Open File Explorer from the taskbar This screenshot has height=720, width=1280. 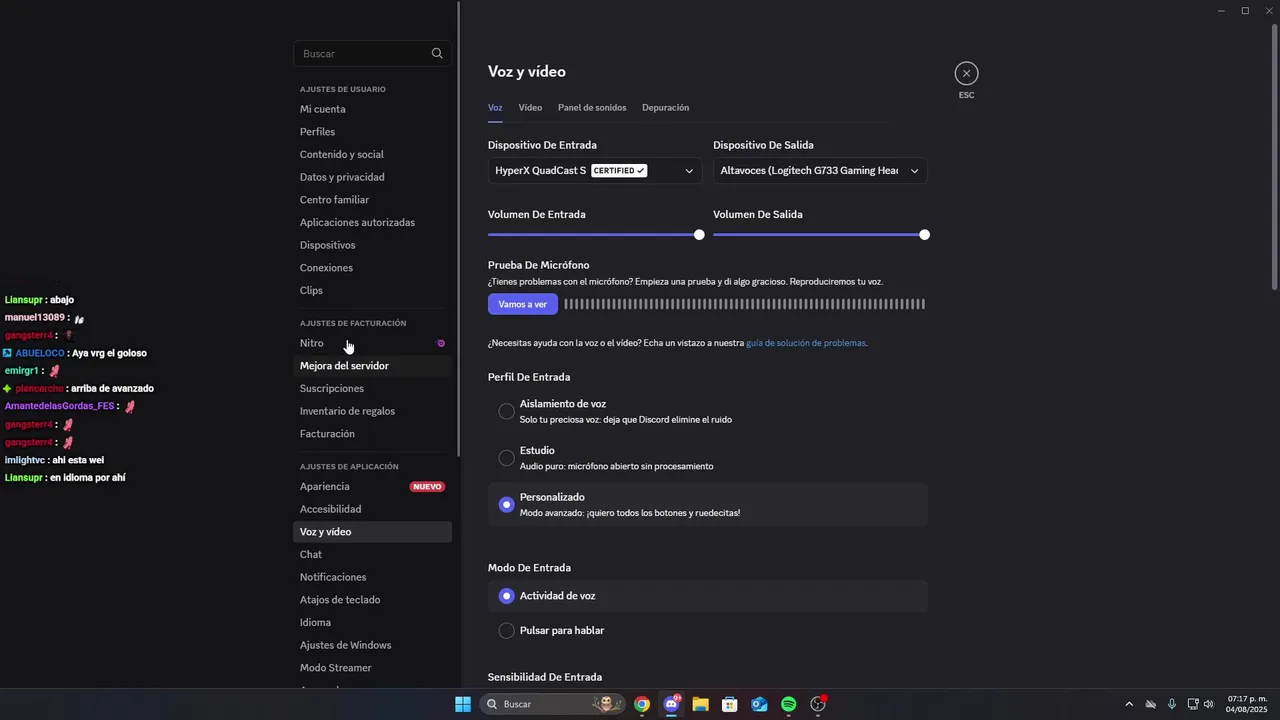(700, 704)
